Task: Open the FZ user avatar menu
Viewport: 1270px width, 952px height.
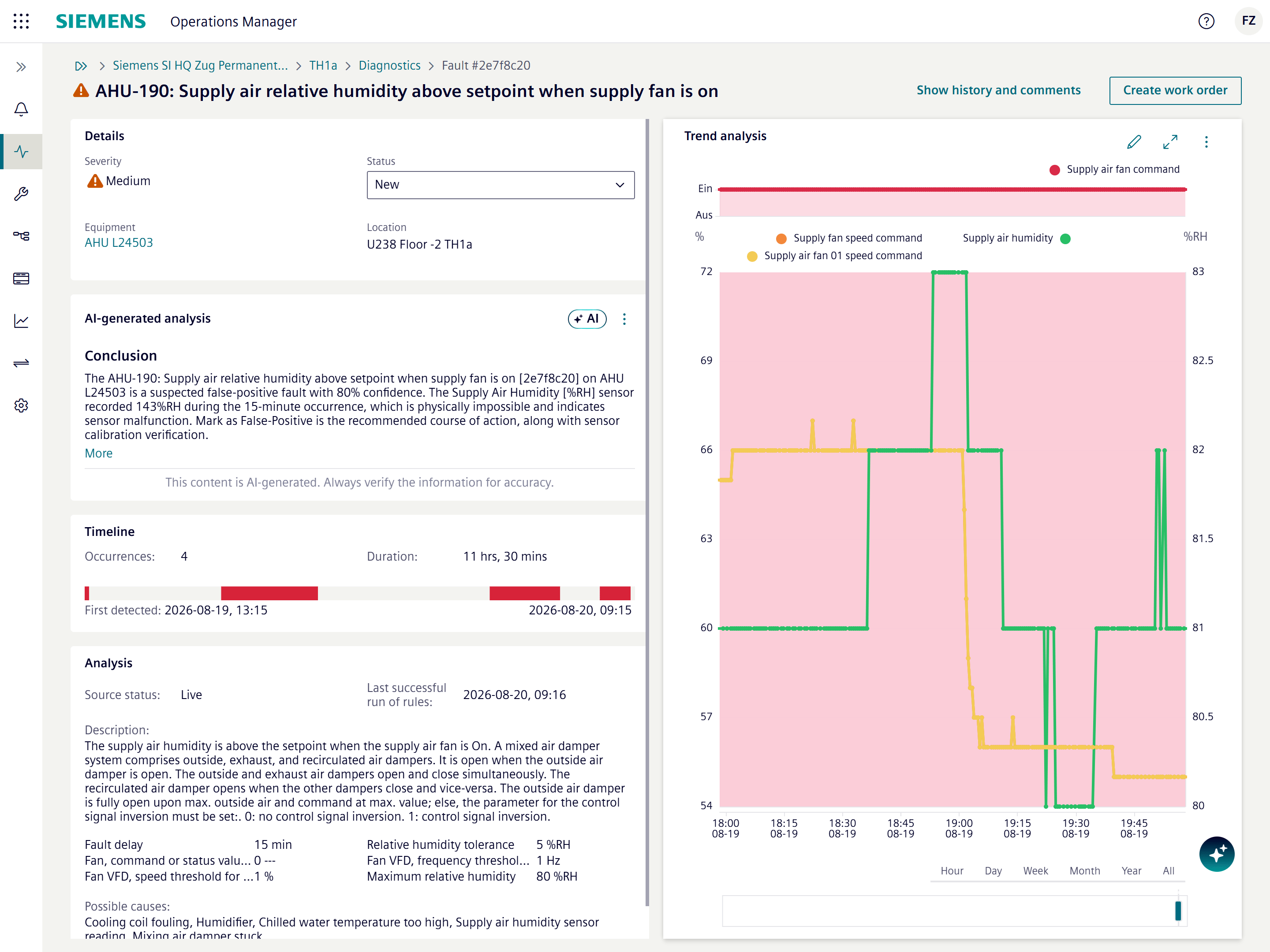Action: [x=1248, y=21]
